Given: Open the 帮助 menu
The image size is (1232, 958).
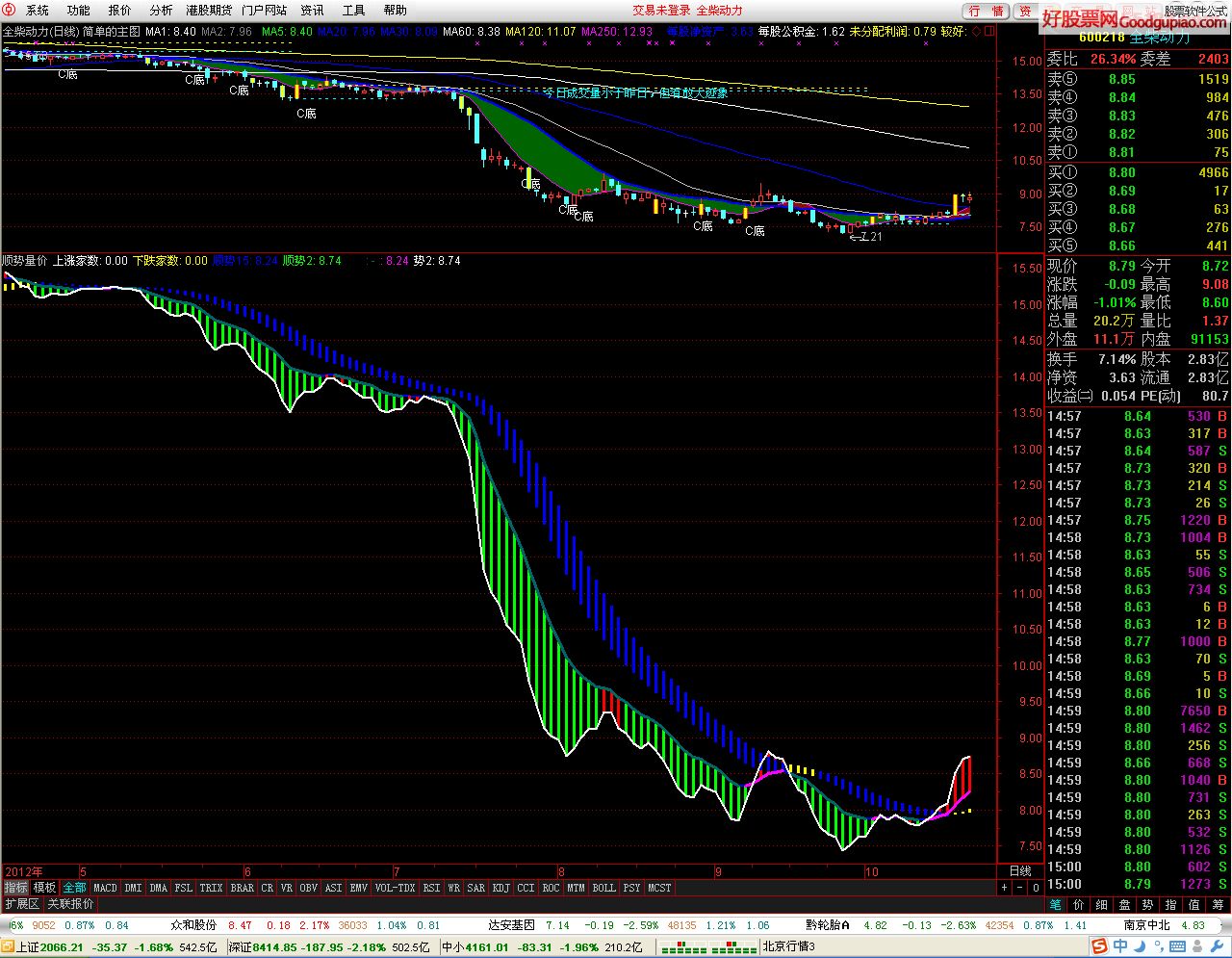Looking at the screenshot, I should tap(396, 10).
